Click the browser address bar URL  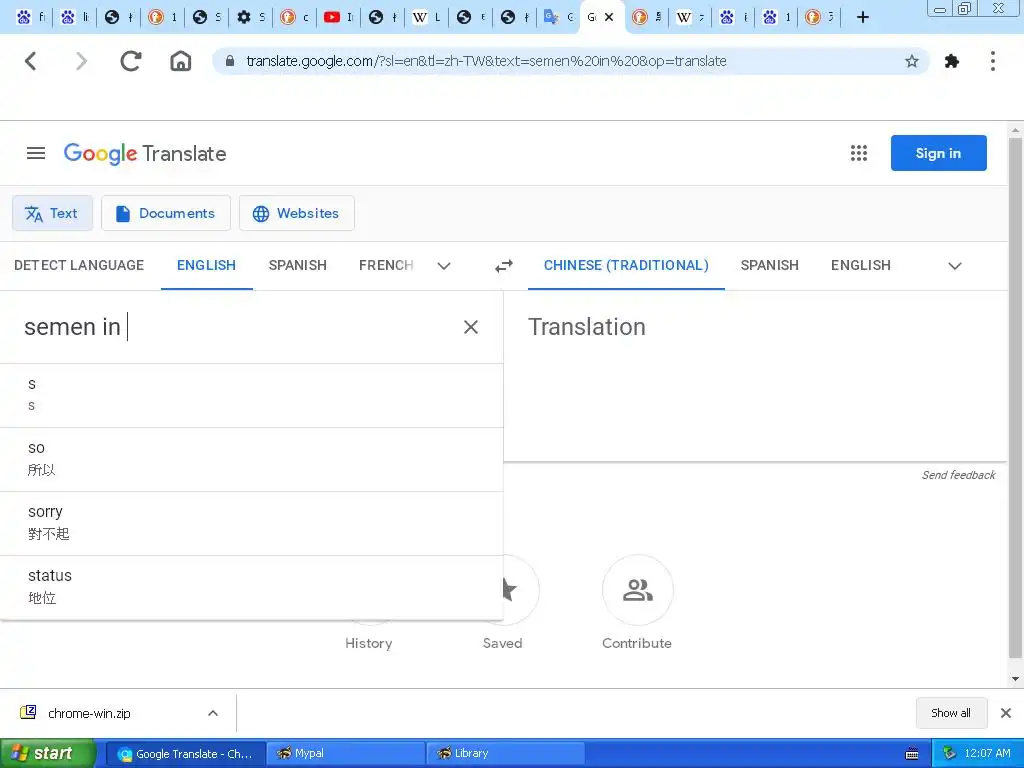pos(486,61)
